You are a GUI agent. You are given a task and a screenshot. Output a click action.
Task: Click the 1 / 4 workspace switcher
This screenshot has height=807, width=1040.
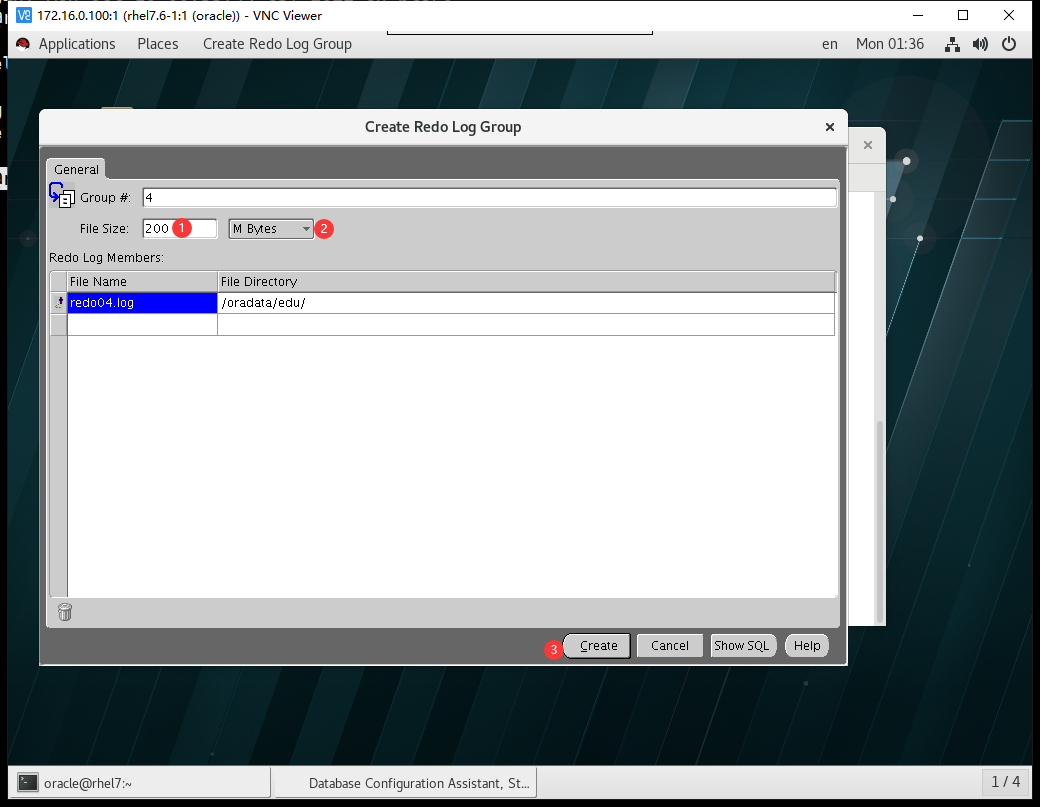[1006, 782]
